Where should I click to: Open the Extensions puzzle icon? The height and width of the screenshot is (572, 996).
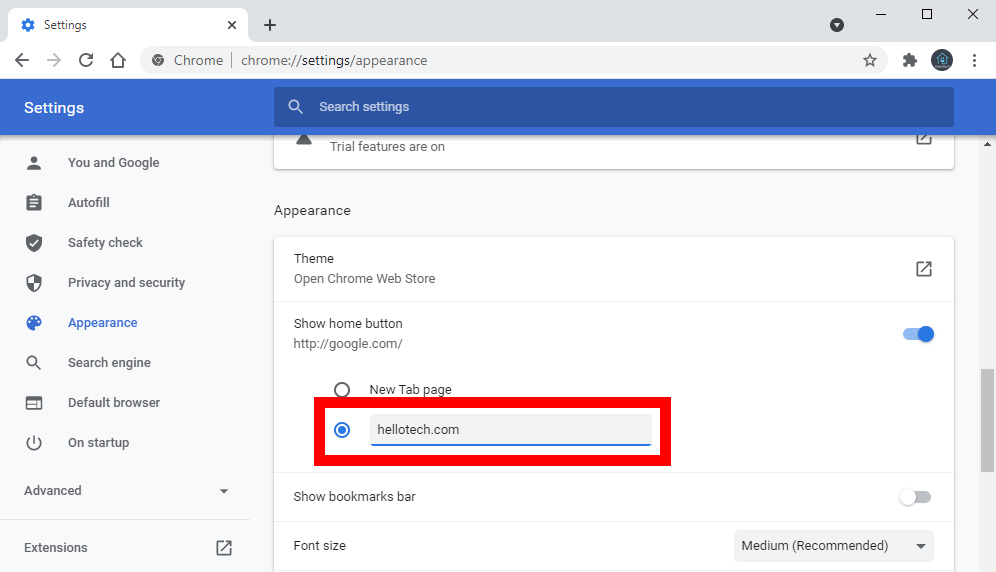(910, 60)
